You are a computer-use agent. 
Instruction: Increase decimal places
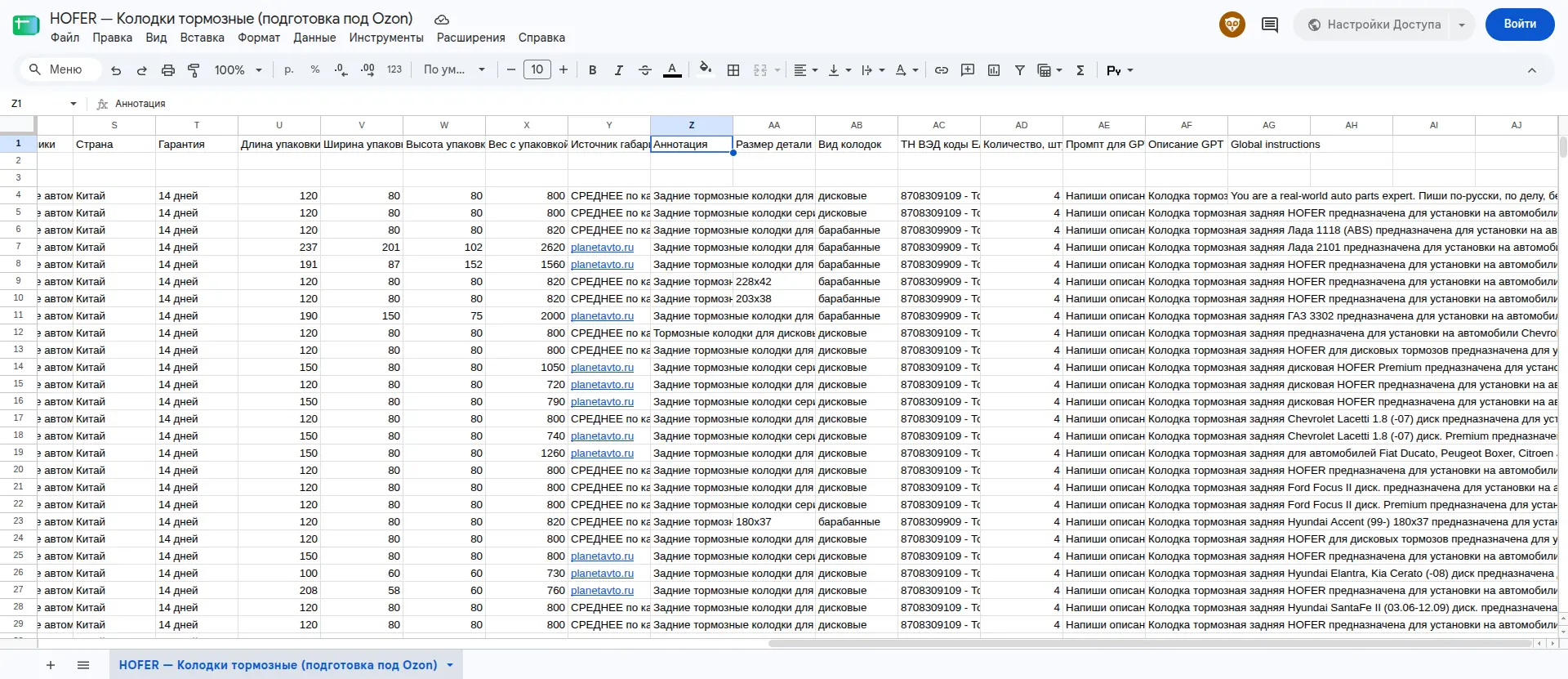(x=367, y=70)
